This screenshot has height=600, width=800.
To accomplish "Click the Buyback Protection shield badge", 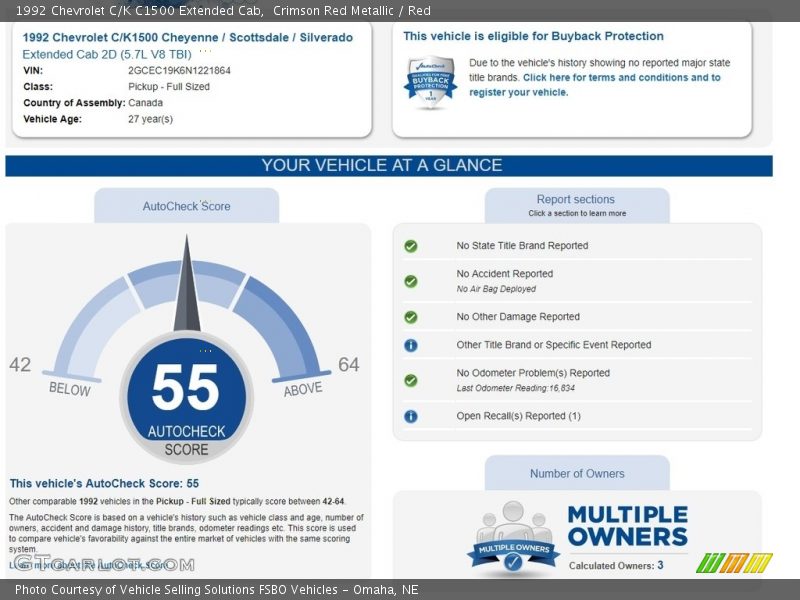I will click(430, 79).
